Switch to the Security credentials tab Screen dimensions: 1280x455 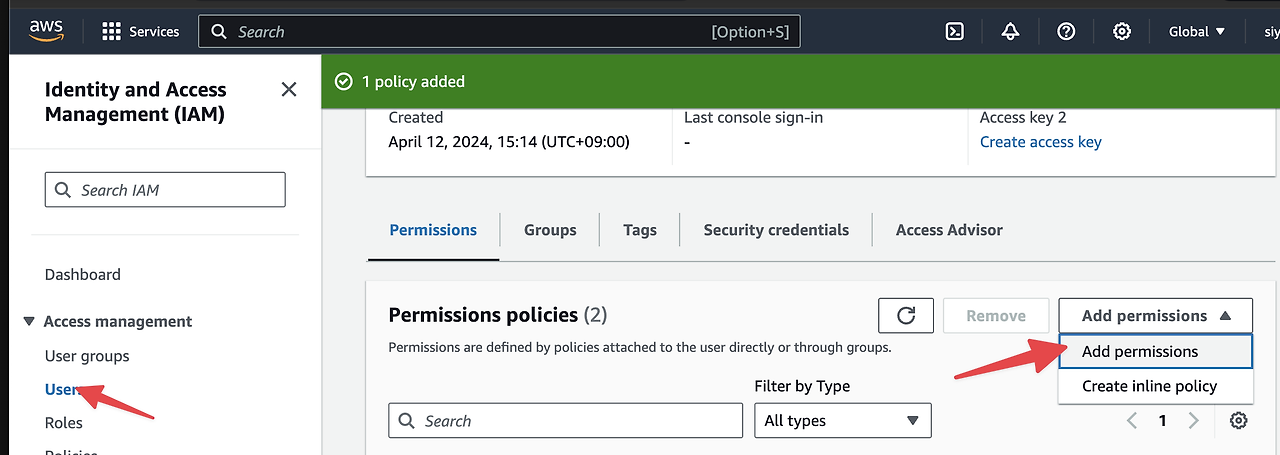[x=776, y=230]
